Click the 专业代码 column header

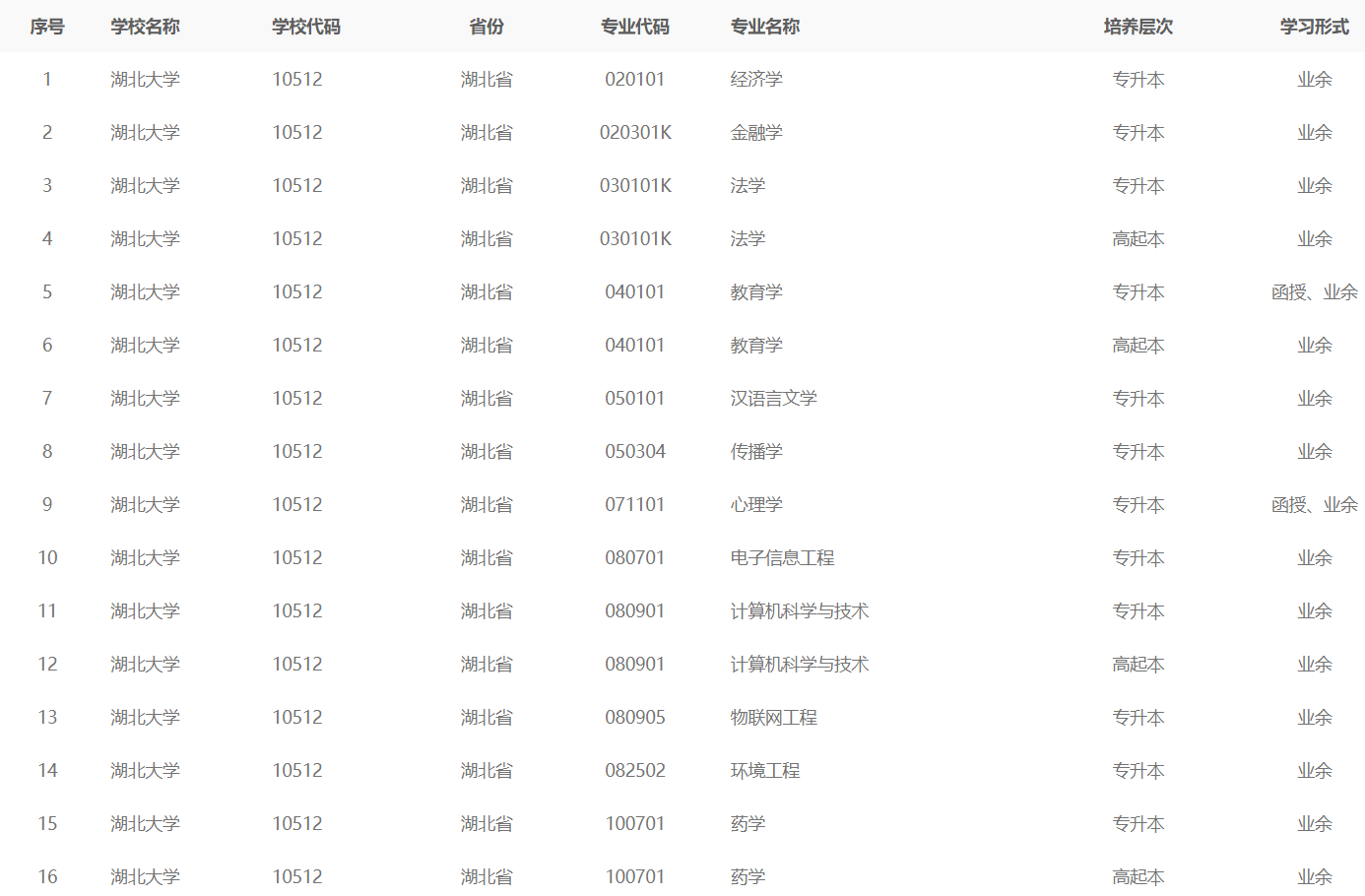coord(635,27)
